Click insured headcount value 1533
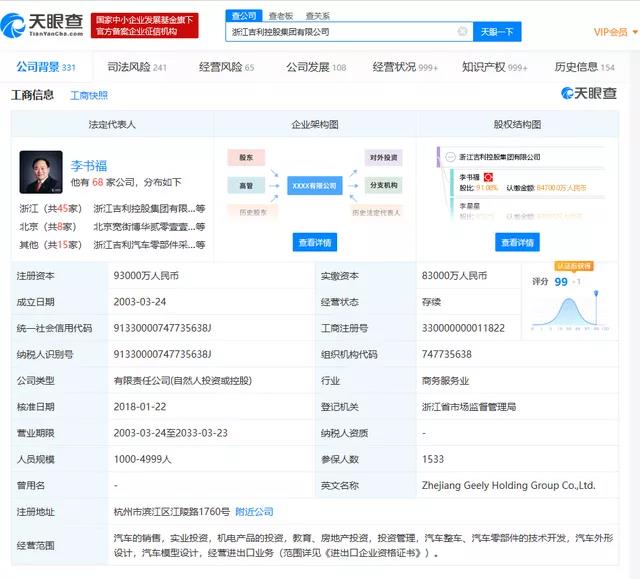Screen dimensions: 640x579 tap(433, 459)
